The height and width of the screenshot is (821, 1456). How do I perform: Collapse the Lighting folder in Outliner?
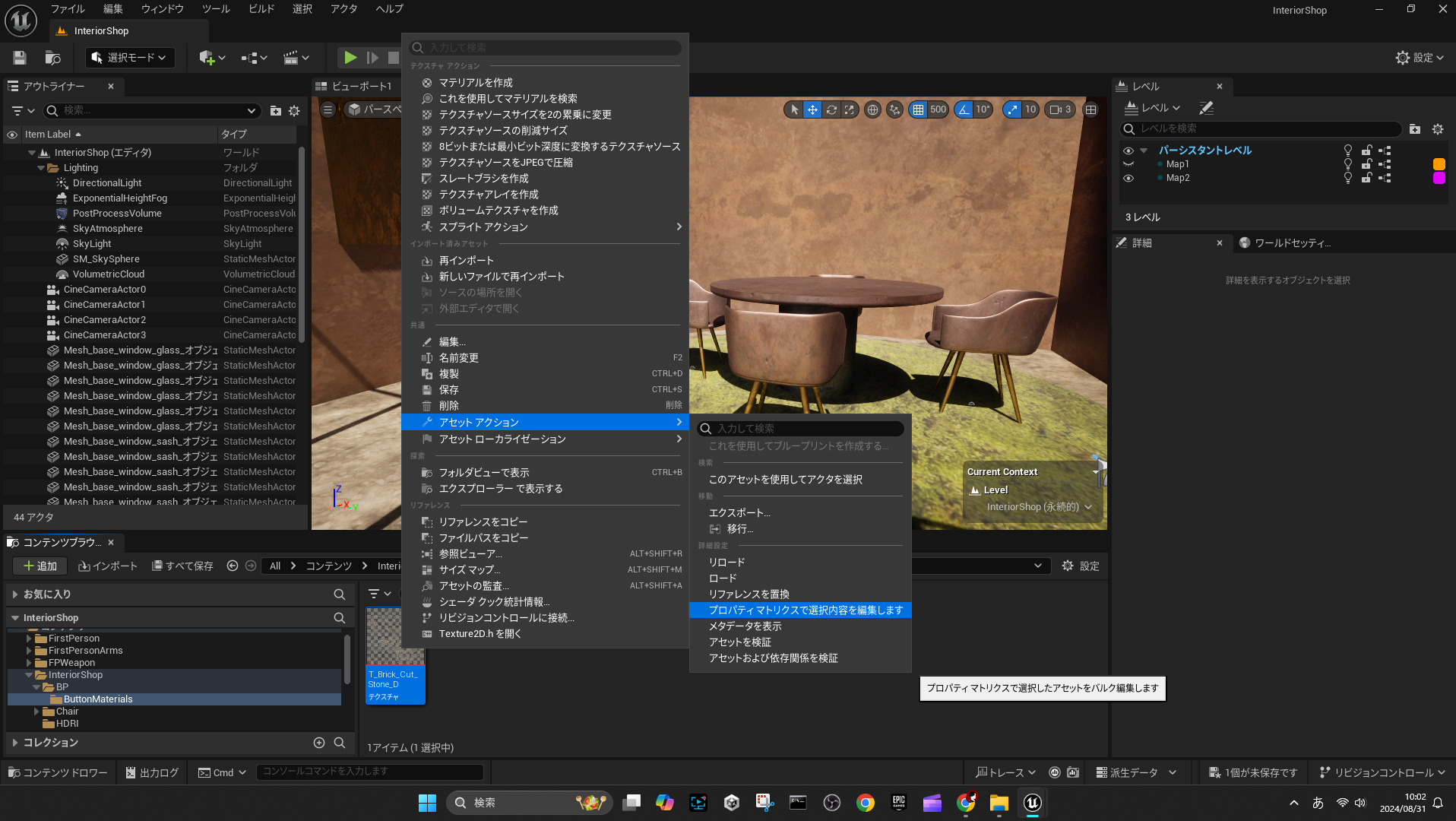[x=41, y=168]
